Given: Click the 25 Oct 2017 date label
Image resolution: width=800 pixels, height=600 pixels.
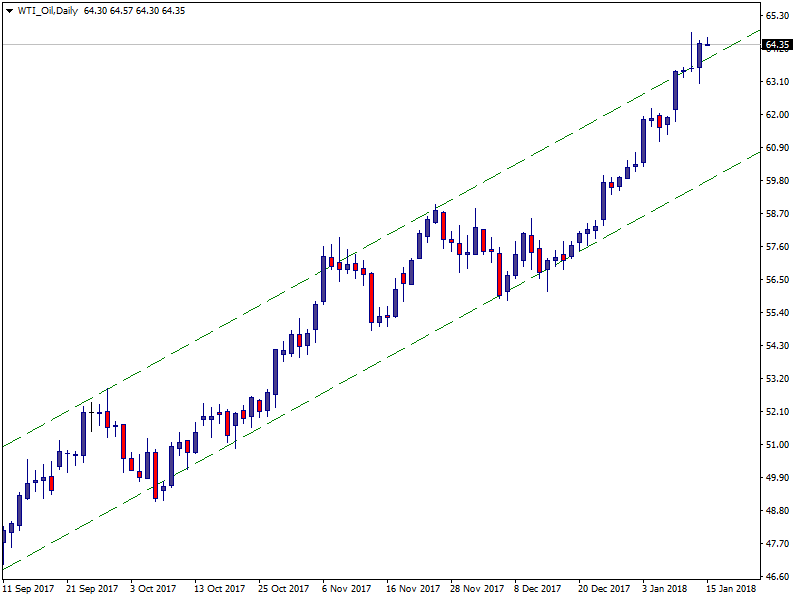Looking at the screenshot, I should point(283,589).
